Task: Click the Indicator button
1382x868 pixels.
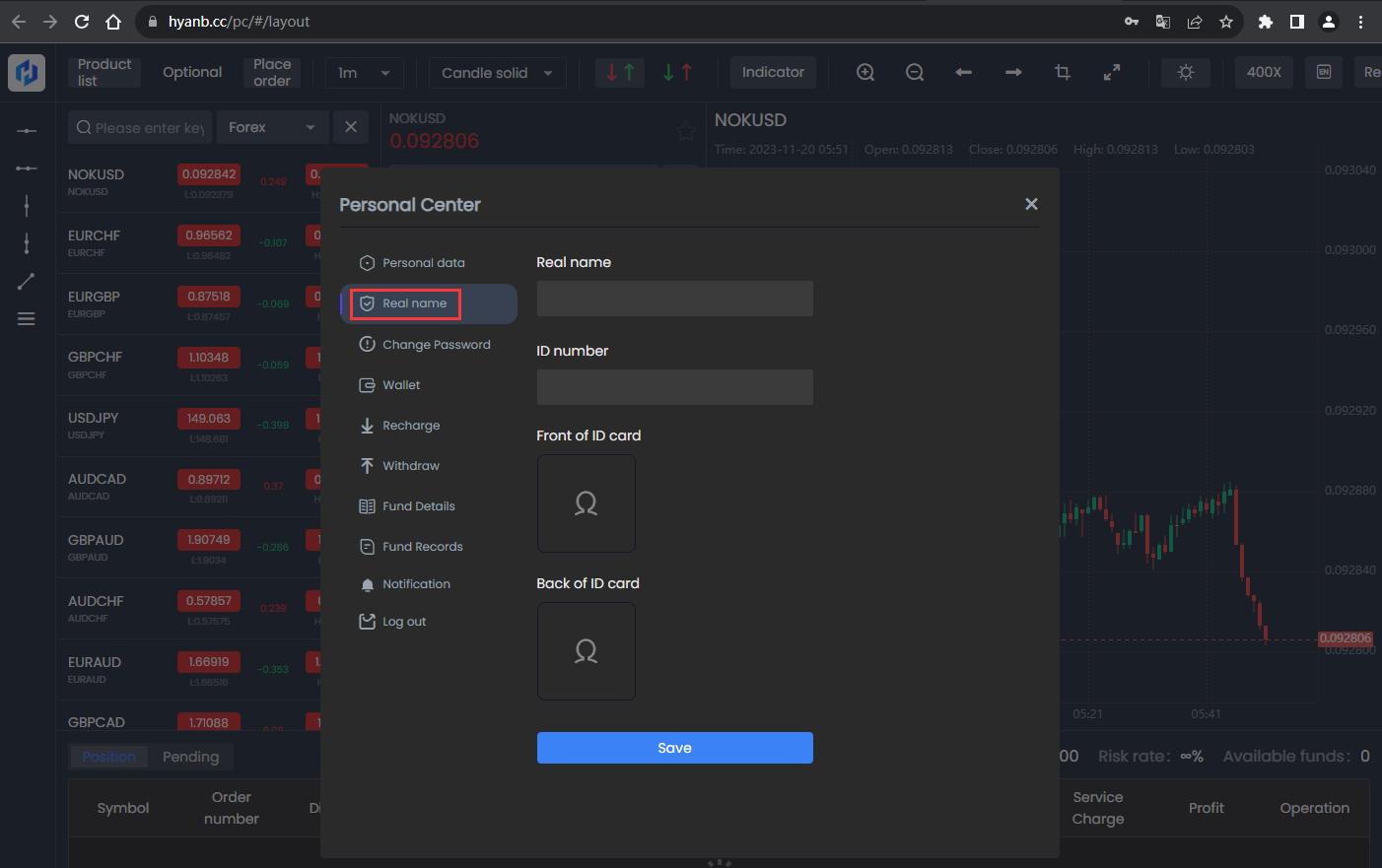Action: 773,72
